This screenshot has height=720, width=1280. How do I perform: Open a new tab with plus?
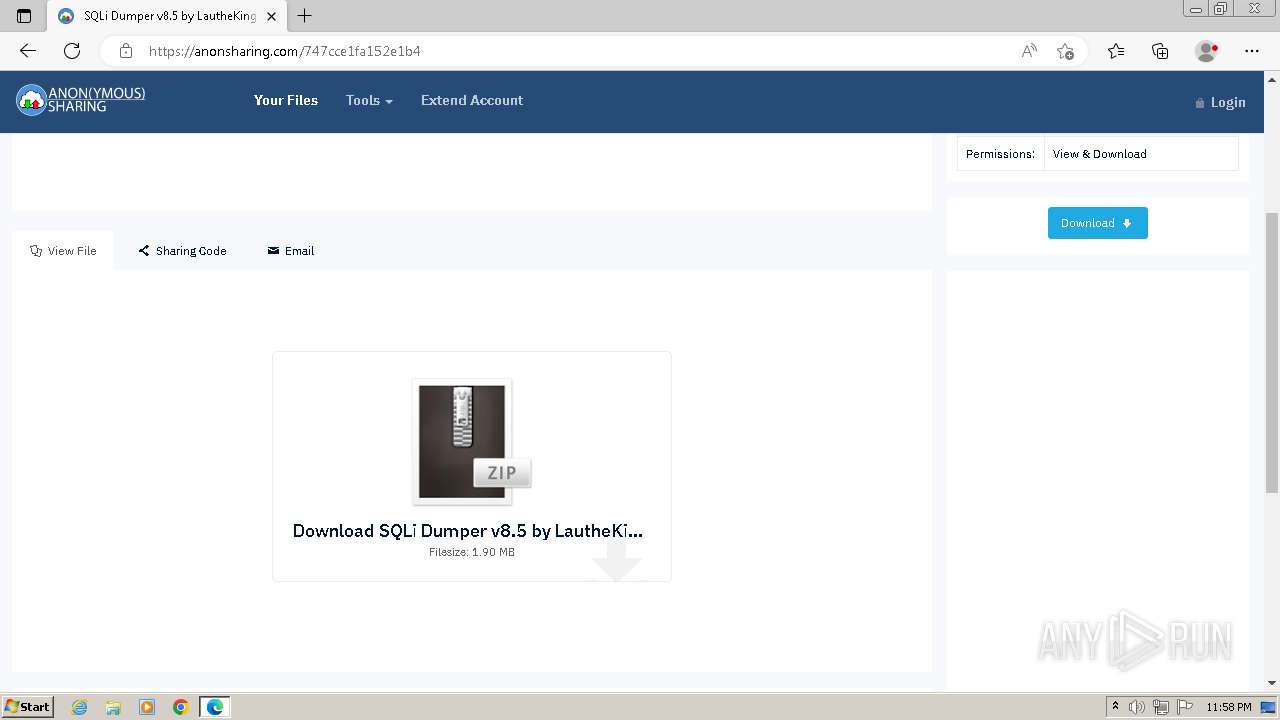305,16
